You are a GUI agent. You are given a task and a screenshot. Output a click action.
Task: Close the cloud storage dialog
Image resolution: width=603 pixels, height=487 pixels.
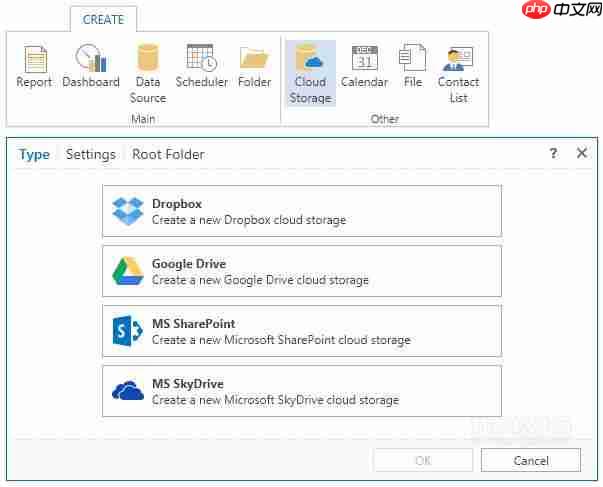point(582,153)
